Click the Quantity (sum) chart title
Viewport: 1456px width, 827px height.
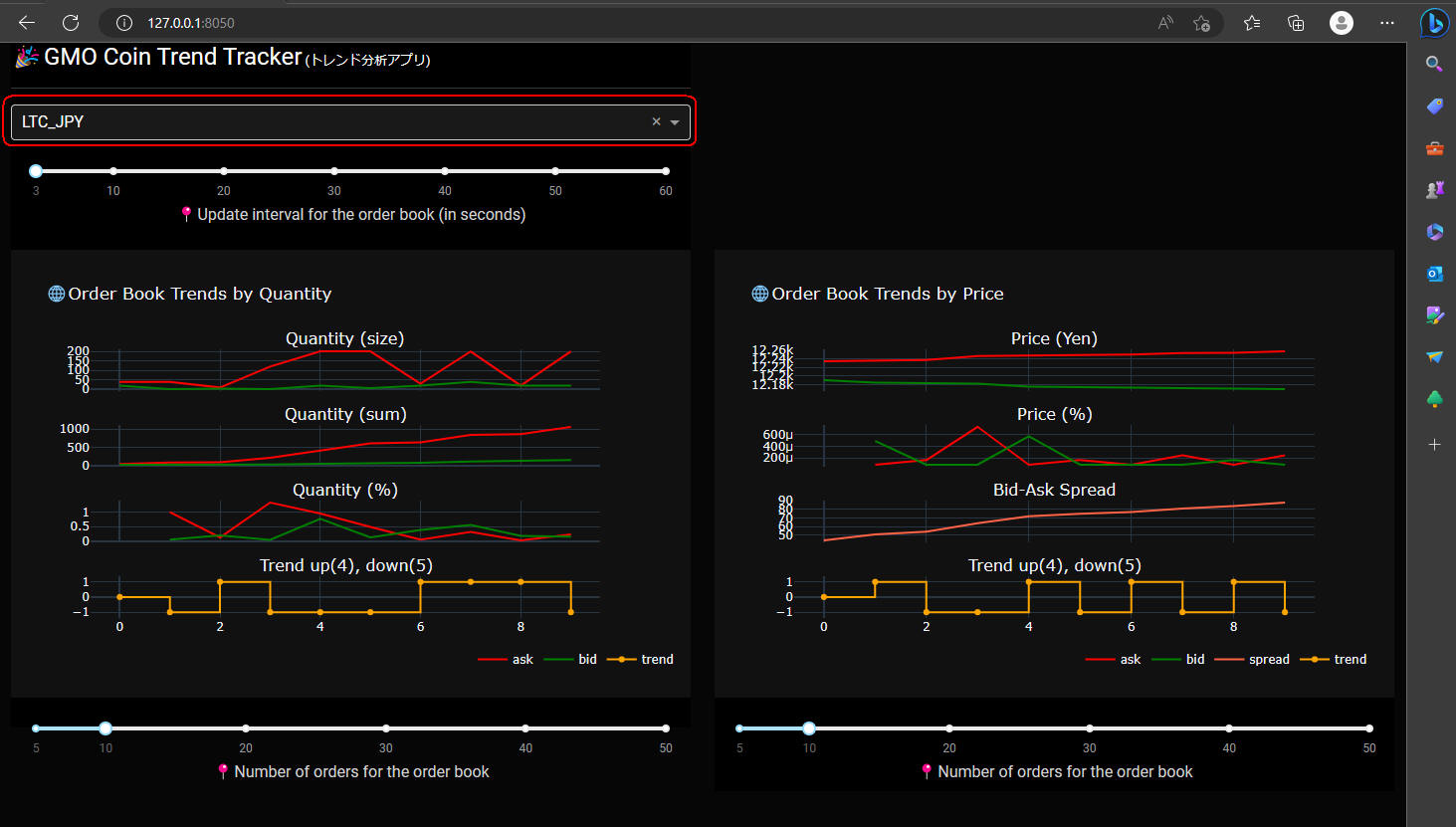345,414
